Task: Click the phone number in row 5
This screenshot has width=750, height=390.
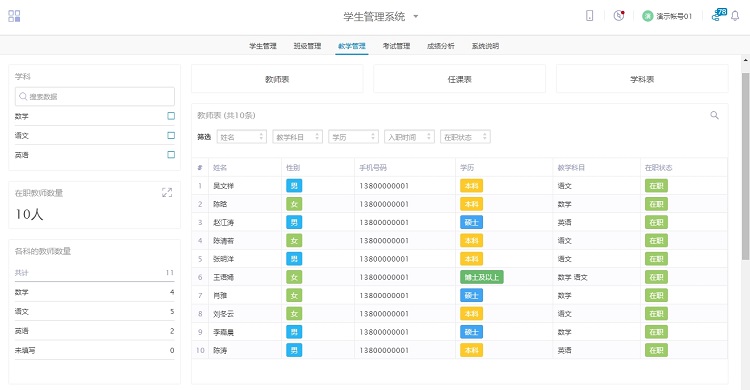Action: coord(384,259)
